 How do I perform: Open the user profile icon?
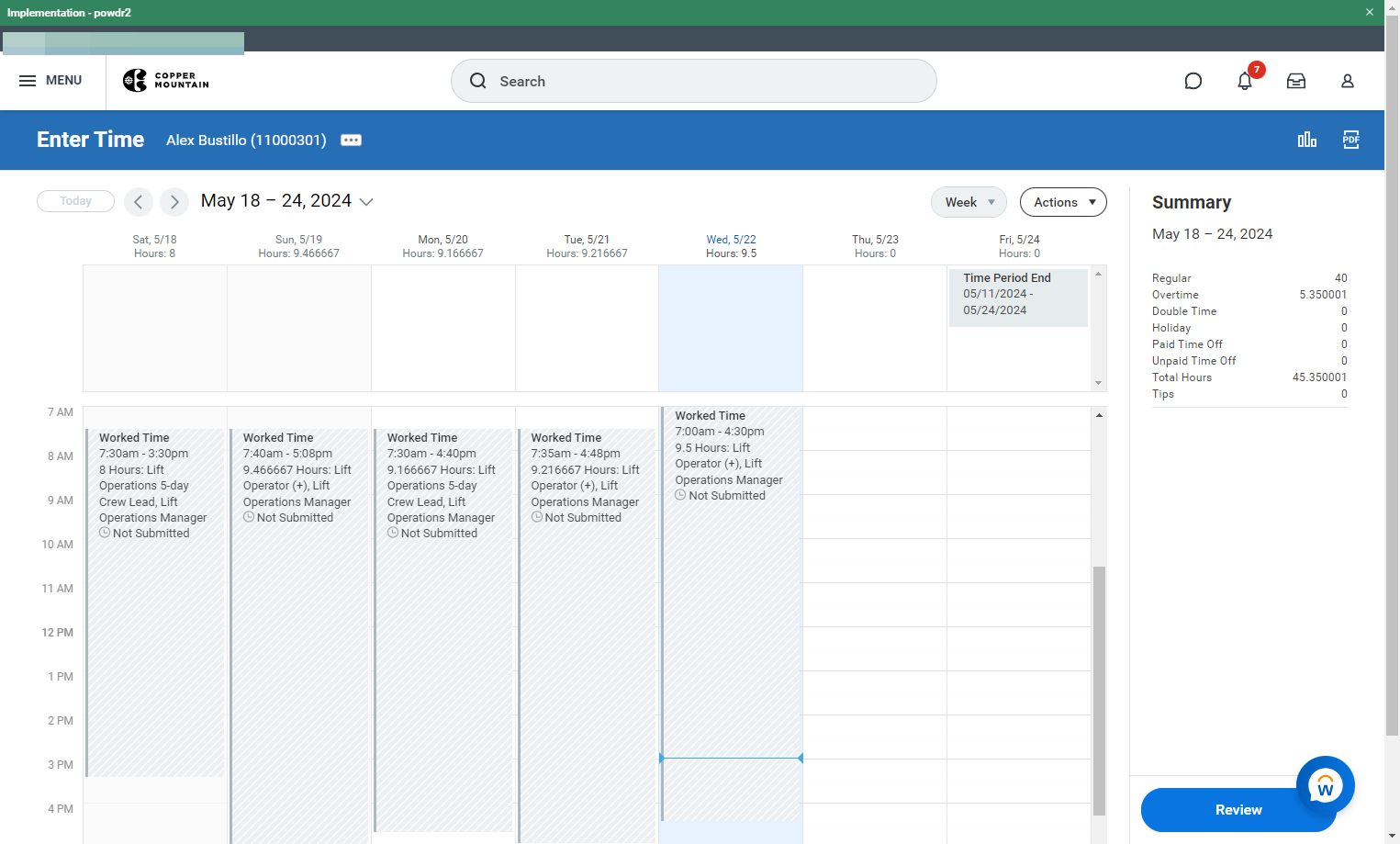pyautogui.click(x=1348, y=81)
